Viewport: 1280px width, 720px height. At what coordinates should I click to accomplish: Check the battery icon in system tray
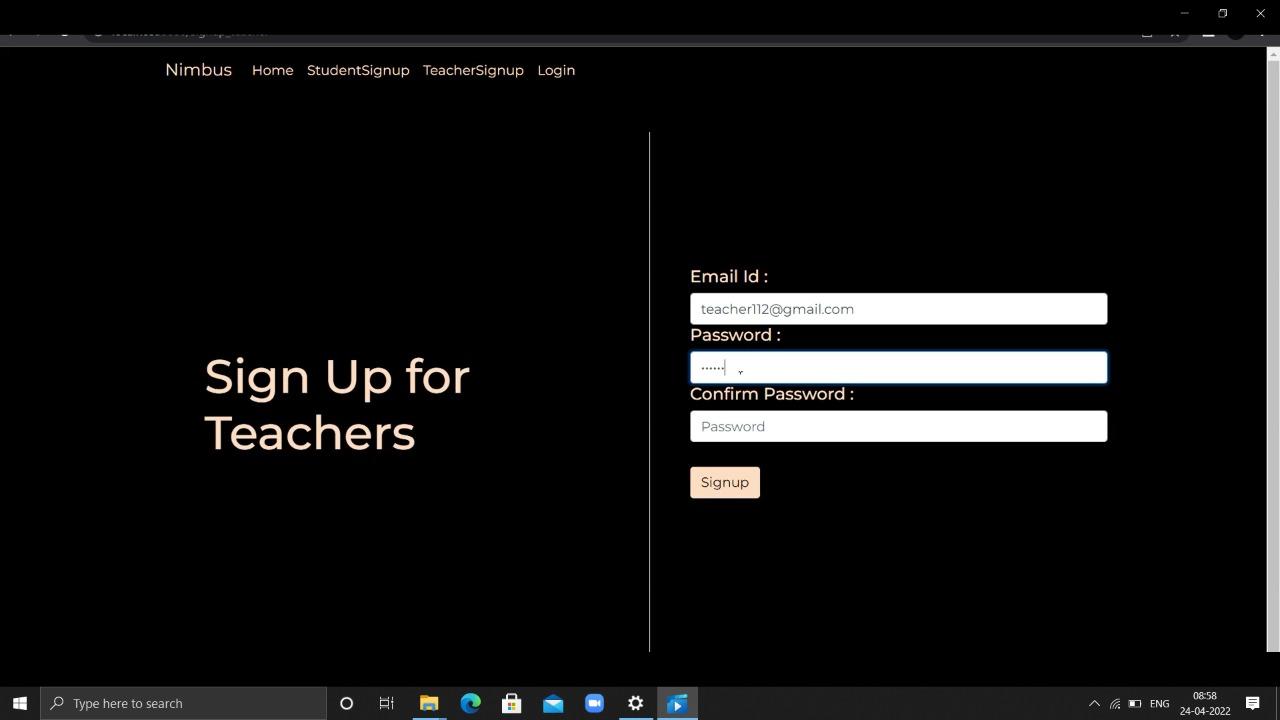tap(1135, 703)
